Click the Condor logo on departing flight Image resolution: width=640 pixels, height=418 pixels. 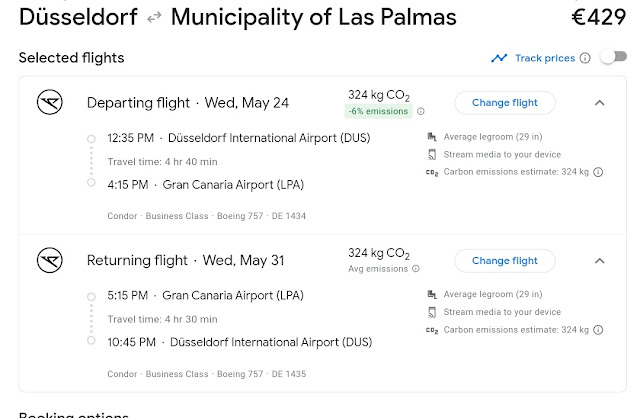point(49,102)
